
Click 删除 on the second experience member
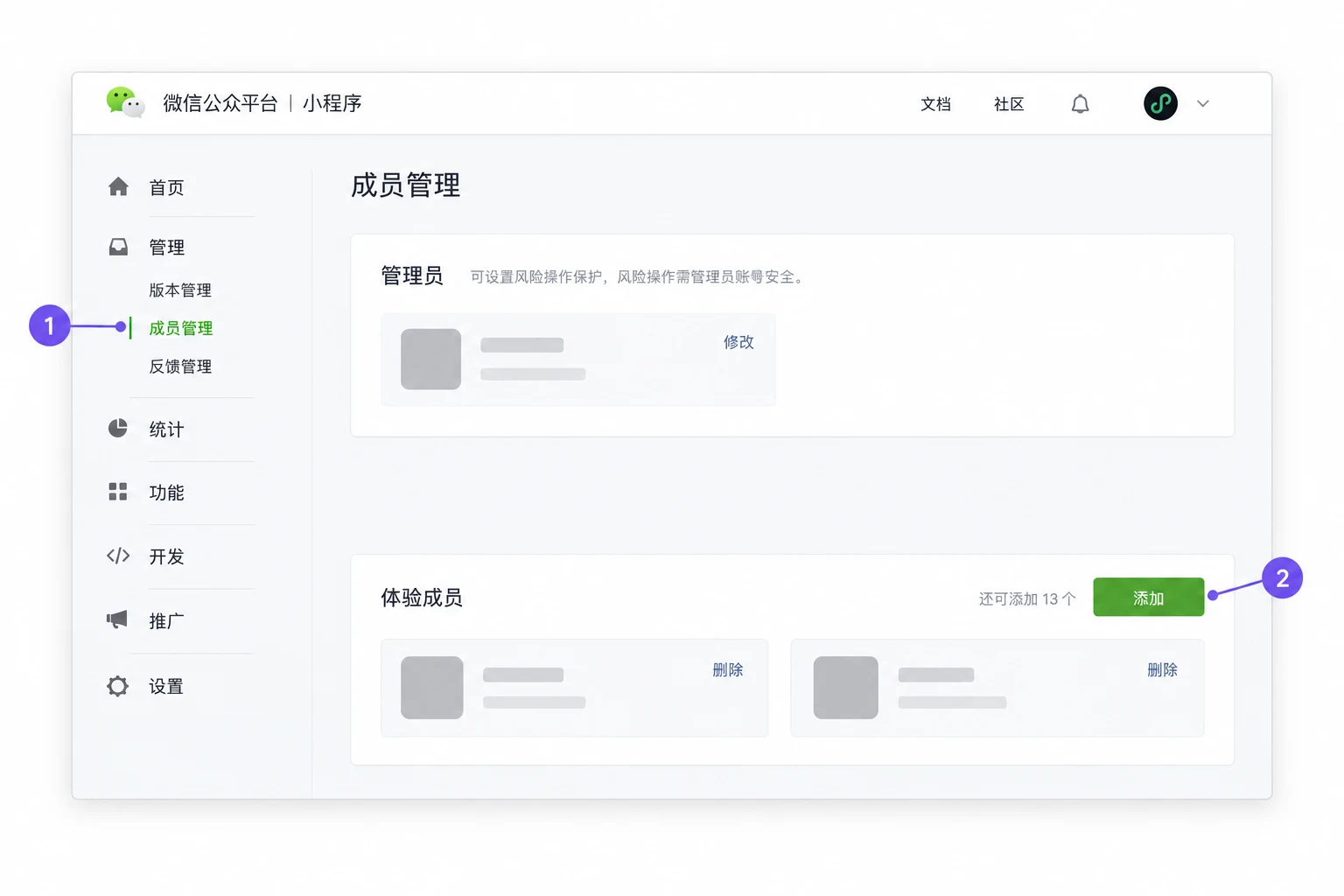(1162, 669)
